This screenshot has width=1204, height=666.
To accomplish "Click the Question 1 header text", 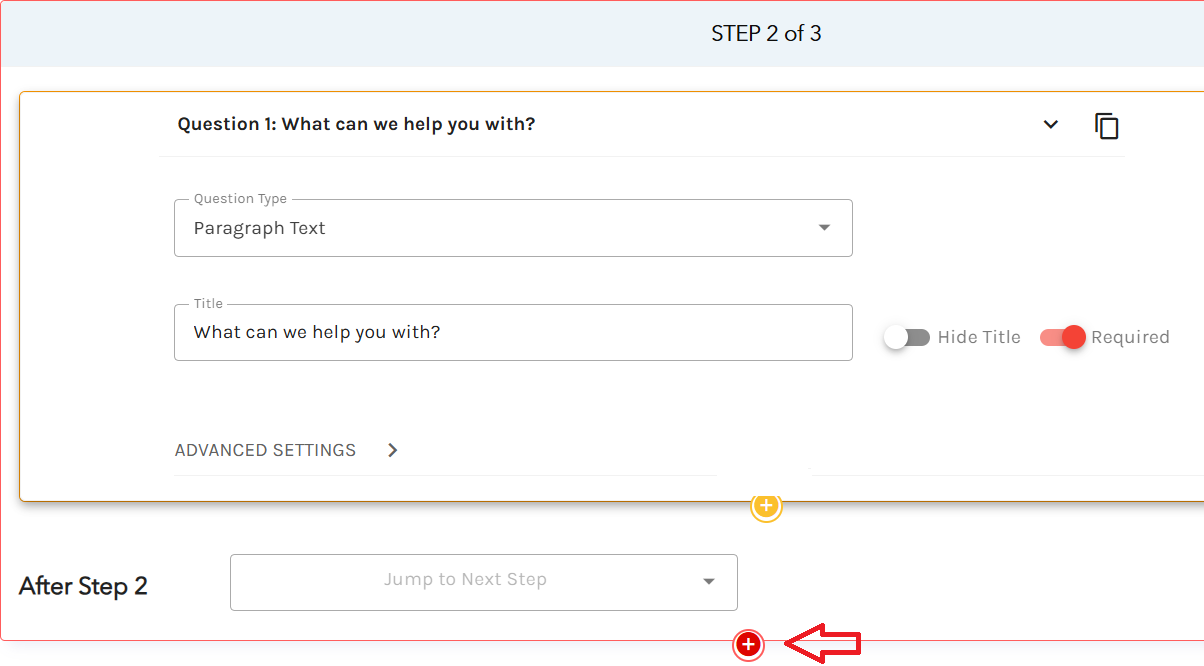I will pos(355,124).
